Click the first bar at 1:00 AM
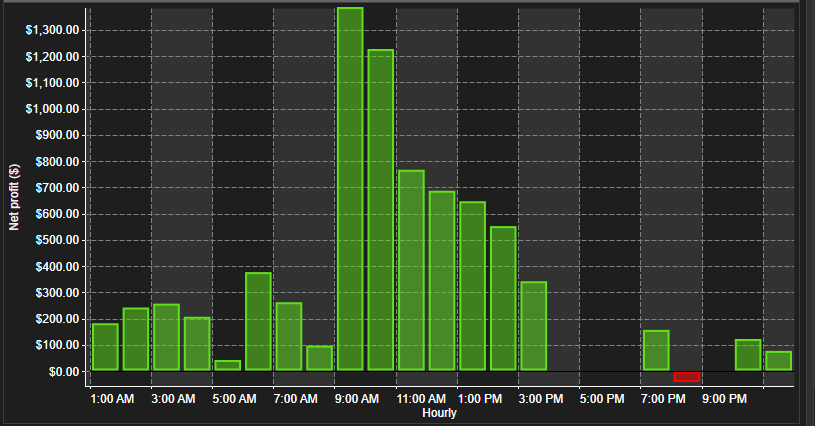The width and height of the screenshot is (815, 426). (x=106, y=347)
